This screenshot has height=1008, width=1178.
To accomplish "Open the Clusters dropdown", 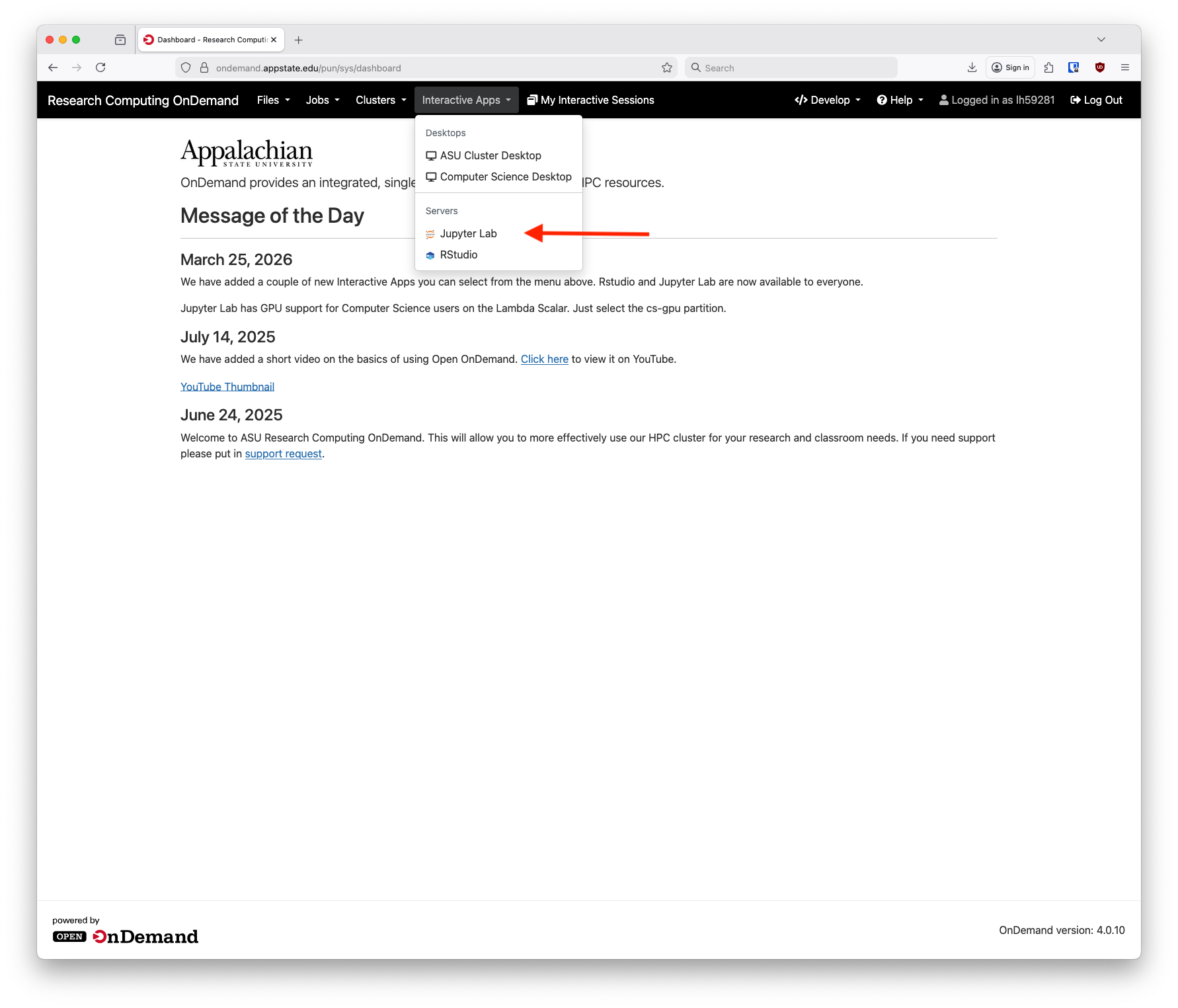I will click(381, 100).
